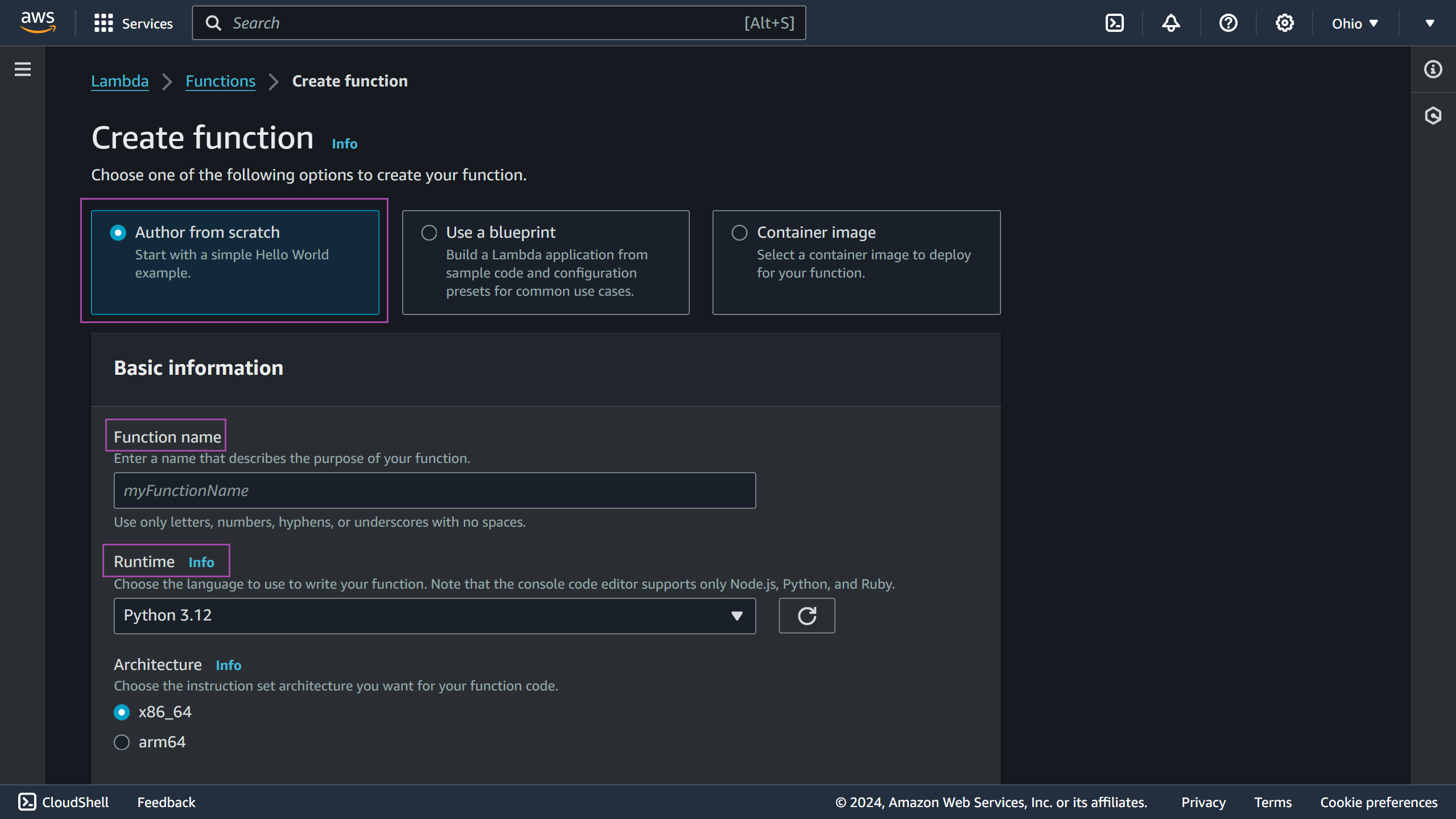Choose arm64 architecture
Screen dimensions: 1456x819
click(122, 742)
